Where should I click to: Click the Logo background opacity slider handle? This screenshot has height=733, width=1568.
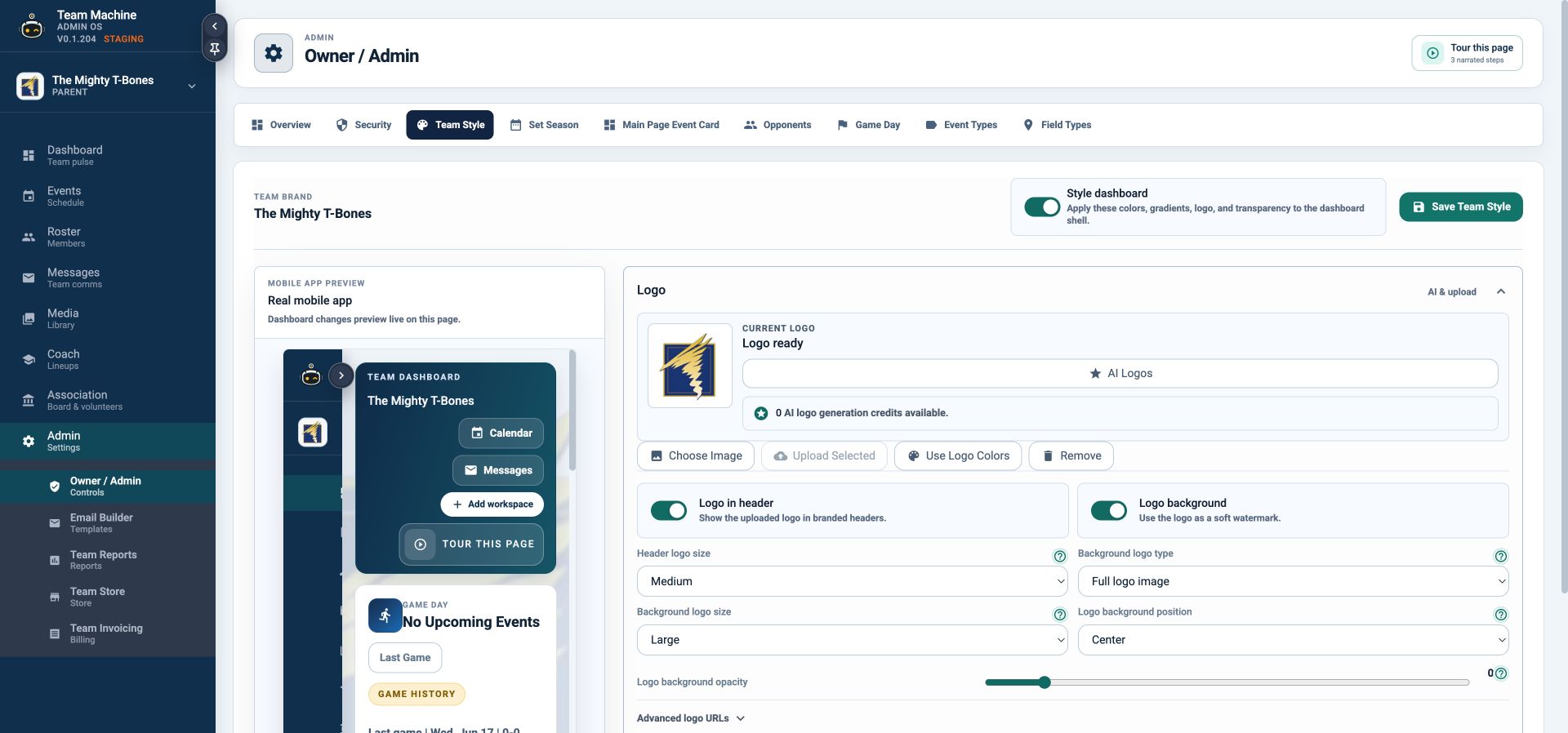pos(1045,682)
